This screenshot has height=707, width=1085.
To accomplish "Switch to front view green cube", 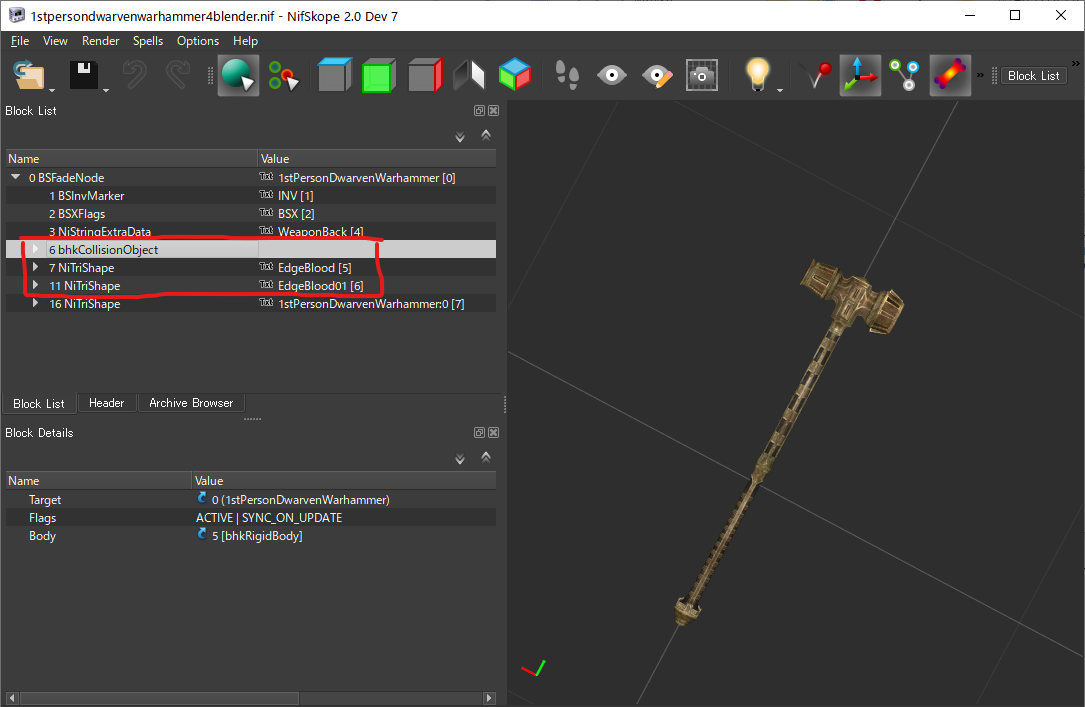I will pyautogui.click(x=379, y=75).
